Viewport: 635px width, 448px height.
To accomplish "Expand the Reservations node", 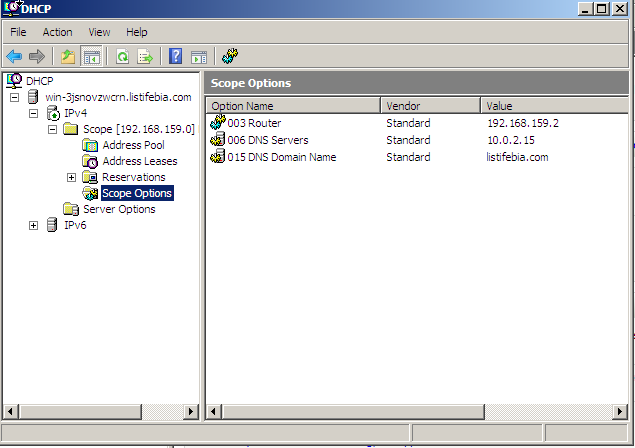I will (x=72, y=177).
